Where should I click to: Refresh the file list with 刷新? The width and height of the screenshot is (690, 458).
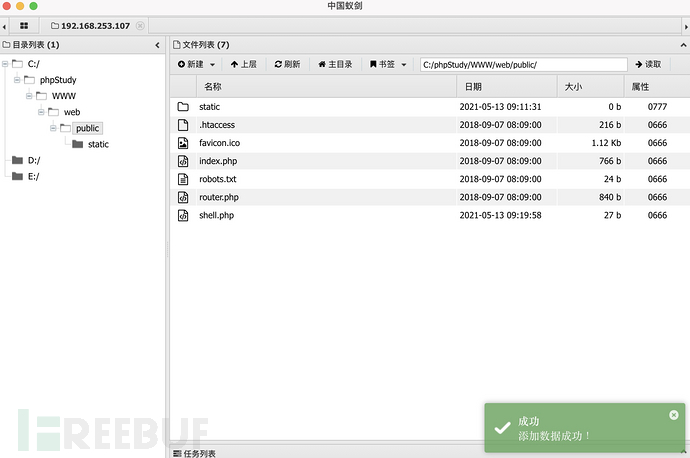point(287,64)
